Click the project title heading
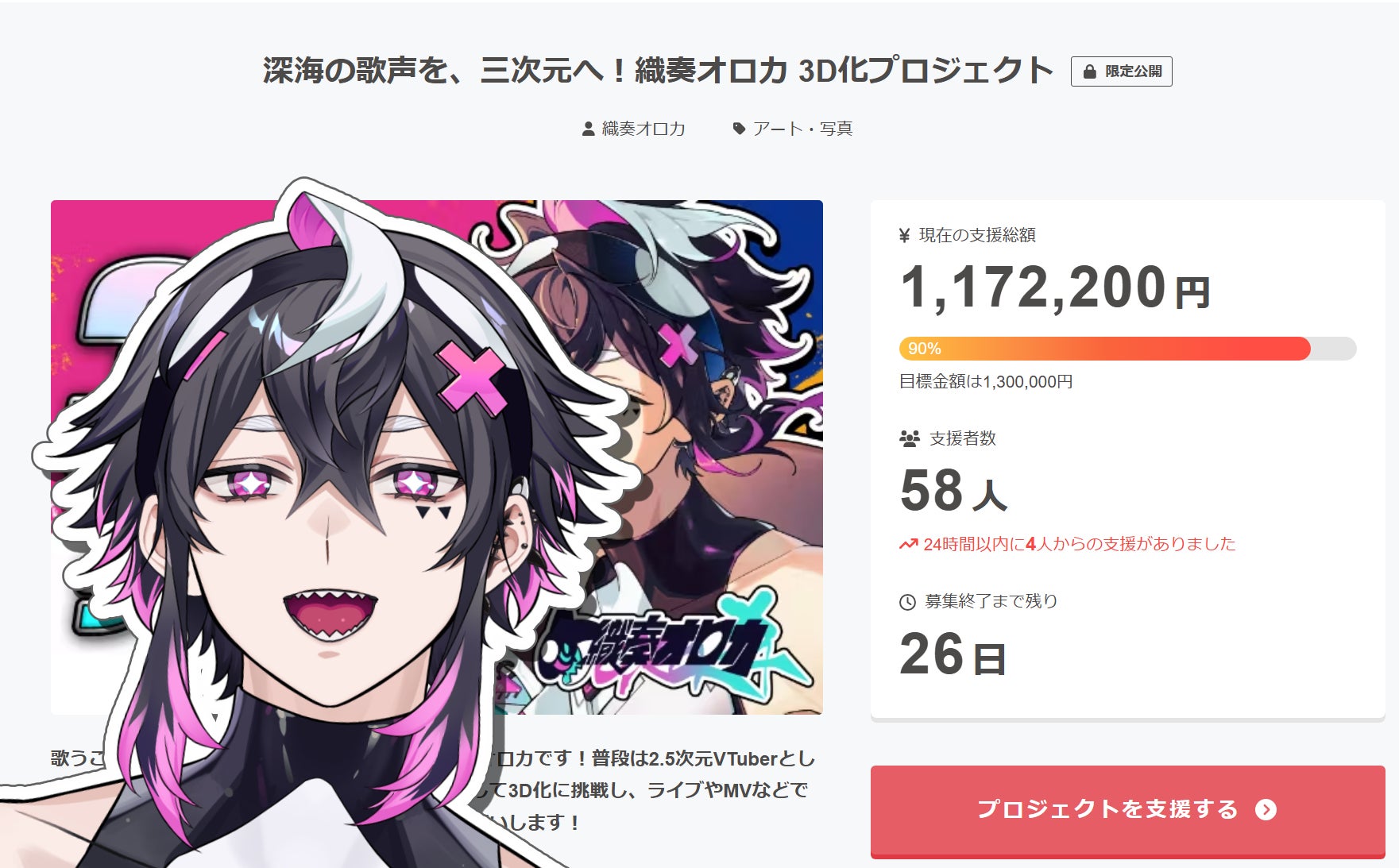 coord(658,71)
